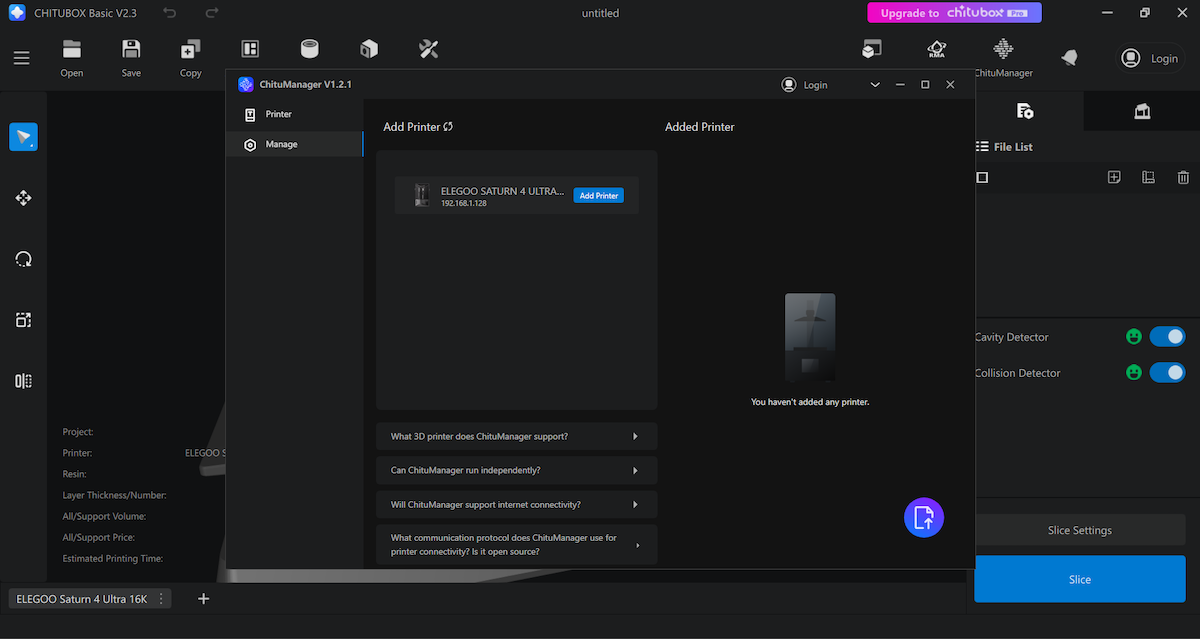Viewport: 1200px width, 639px height.
Task: Click the blue Slice button
Action: click(x=1079, y=579)
